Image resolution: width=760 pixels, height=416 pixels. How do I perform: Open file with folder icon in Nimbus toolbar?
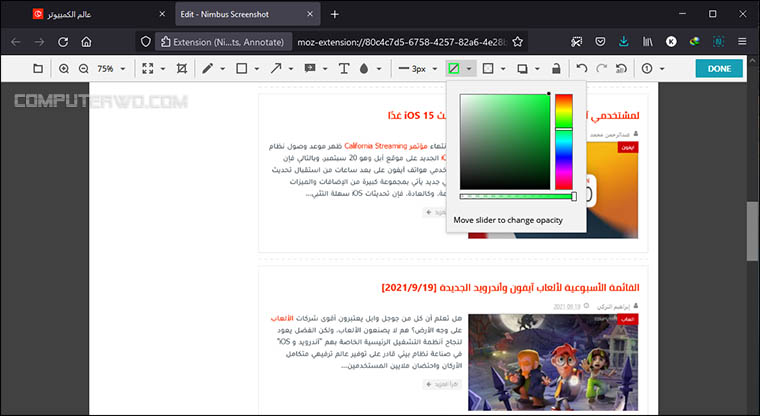coord(38,69)
